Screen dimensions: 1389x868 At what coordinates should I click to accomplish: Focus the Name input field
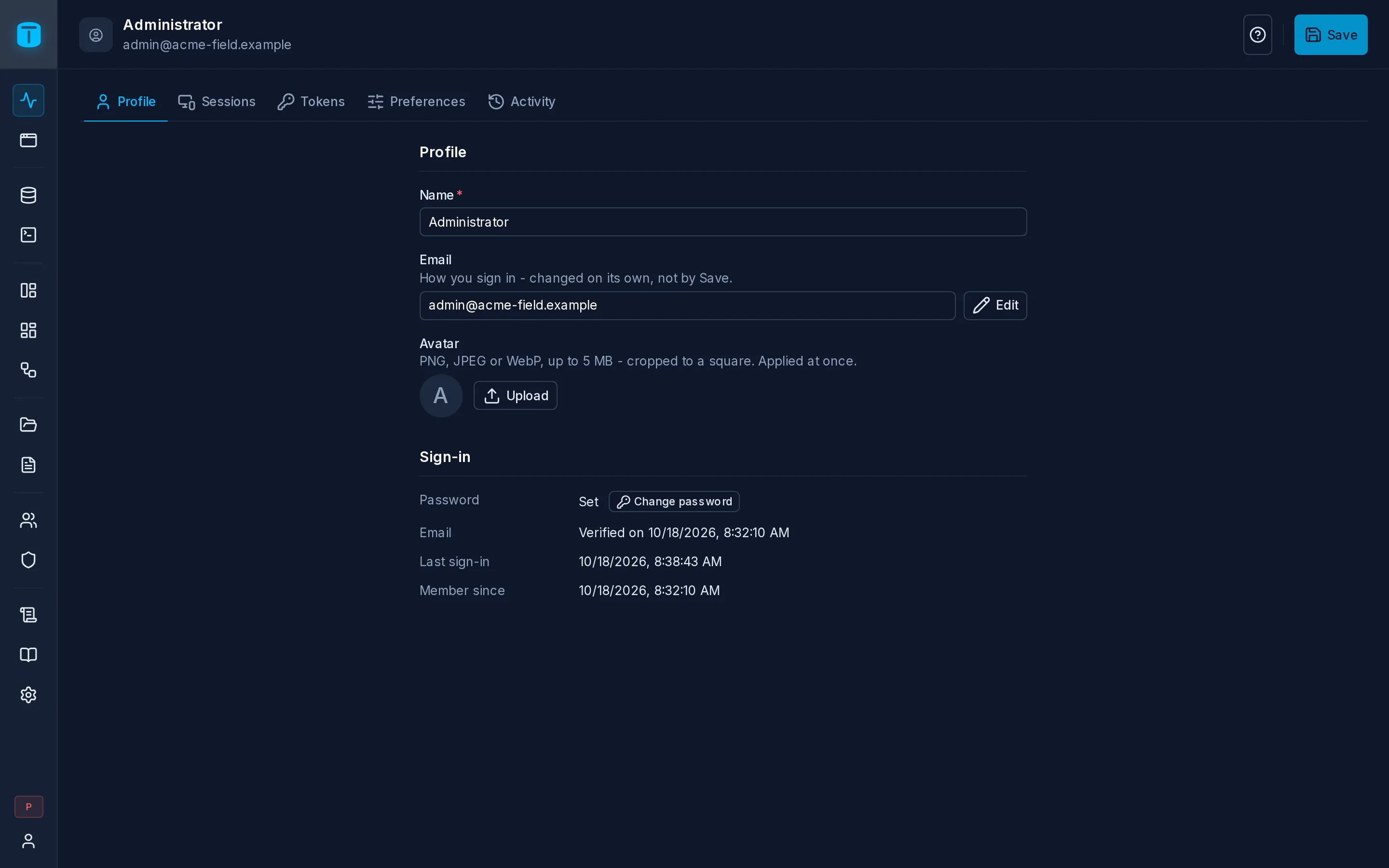(722, 222)
